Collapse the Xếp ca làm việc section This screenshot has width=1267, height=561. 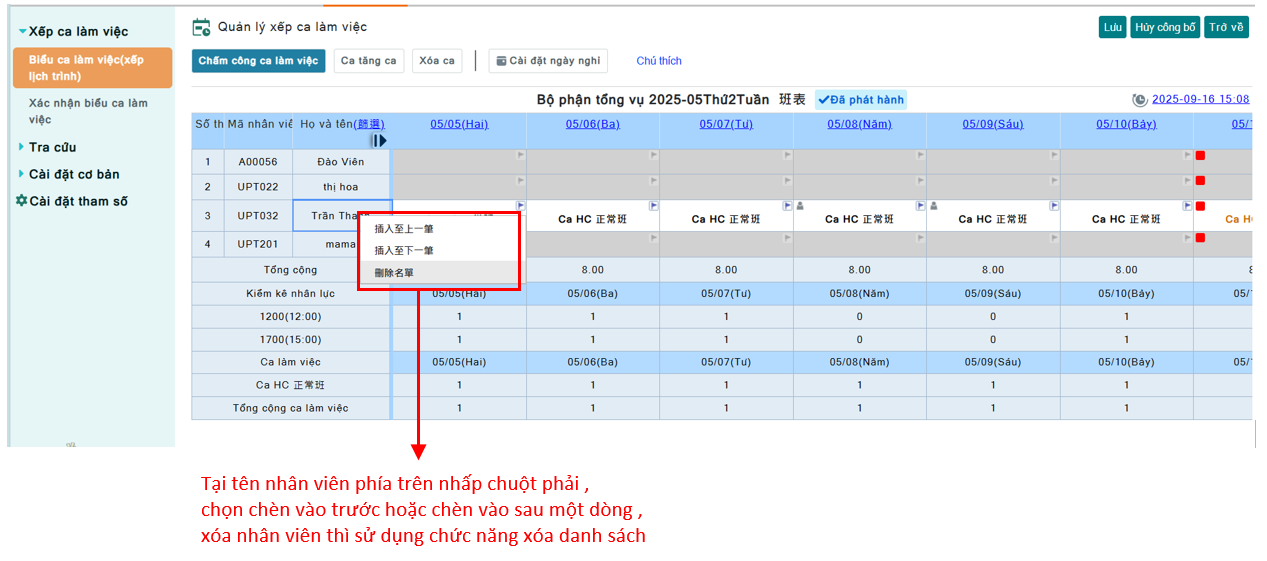coord(22,32)
